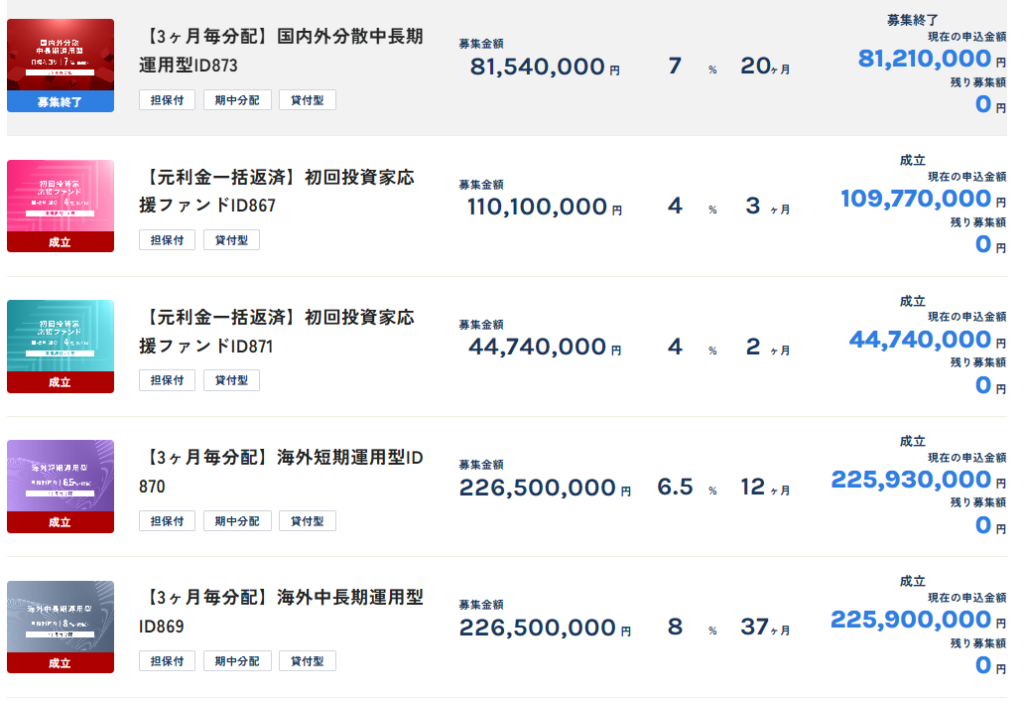This screenshot has height=702, width=1024.
Task: Open 海外中長期運用型ID869 fund title link
Action: 281,611
